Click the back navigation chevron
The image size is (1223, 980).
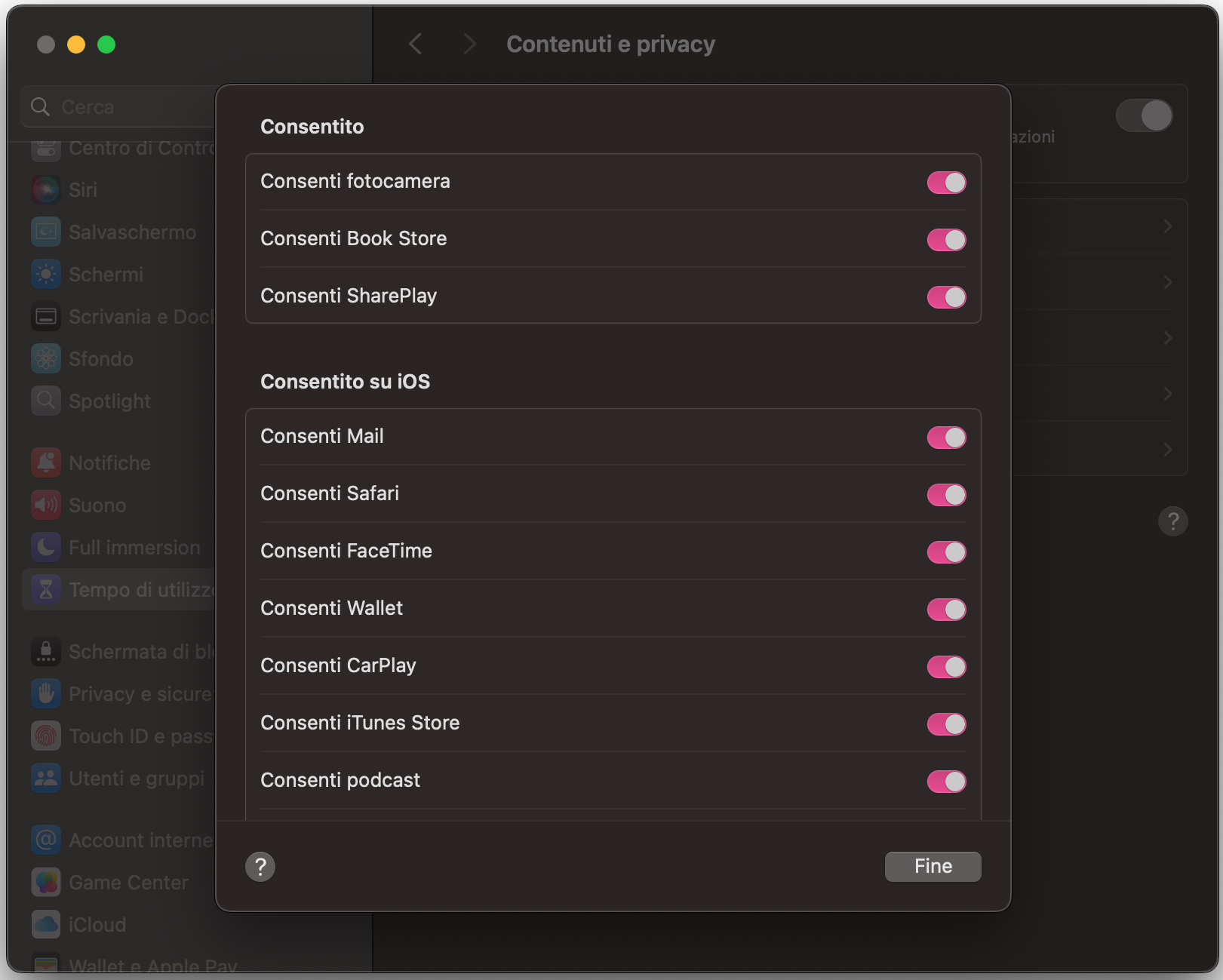tap(415, 44)
